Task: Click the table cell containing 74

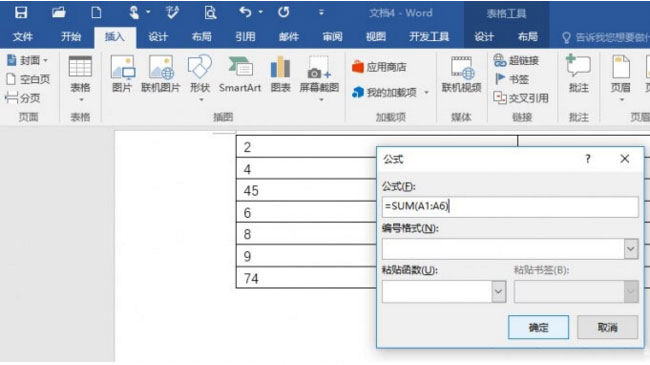Action: click(306, 278)
